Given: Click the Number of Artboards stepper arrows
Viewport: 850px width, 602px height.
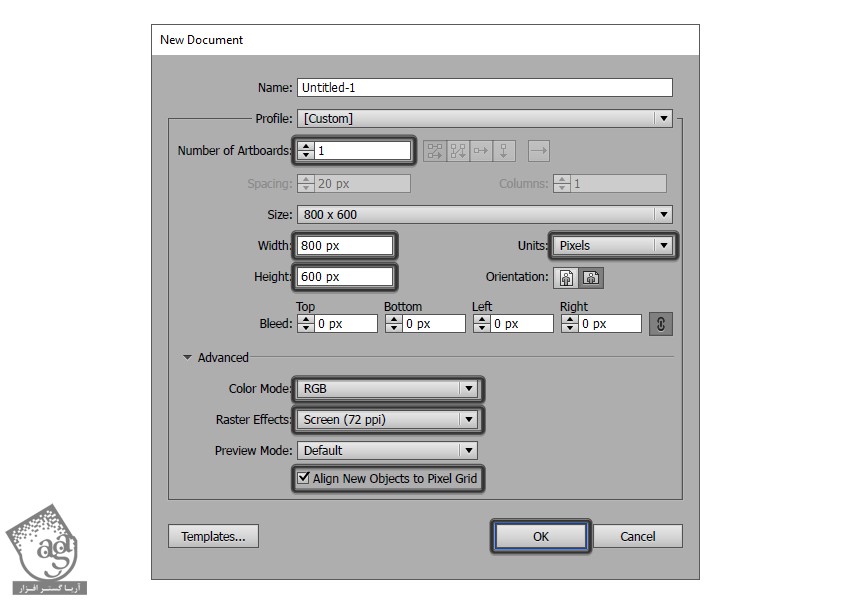Looking at the screenshot, I should click(306, 151).
